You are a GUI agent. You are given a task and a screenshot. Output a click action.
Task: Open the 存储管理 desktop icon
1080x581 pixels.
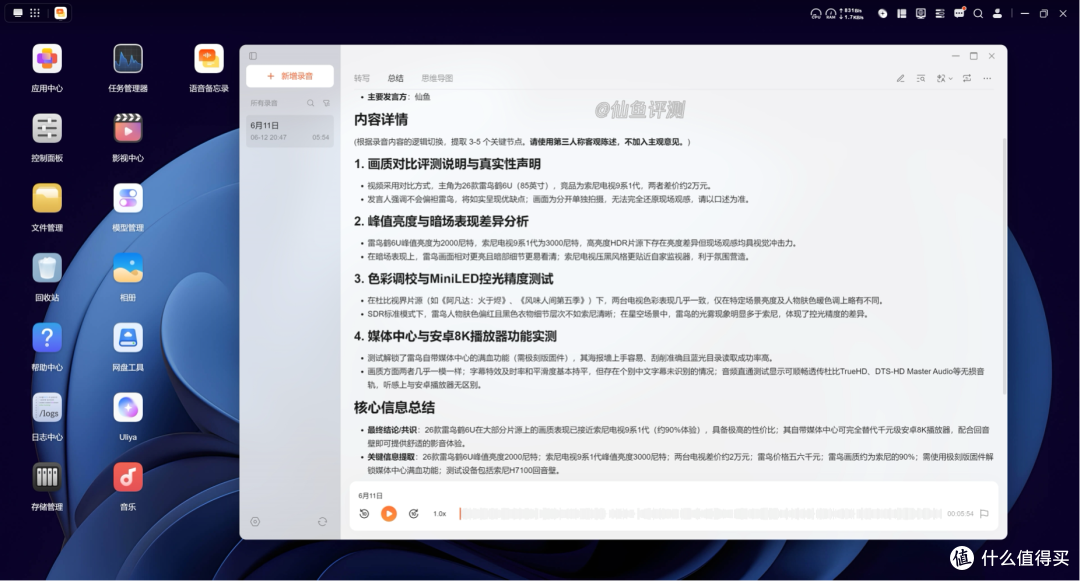(x=47, y=477)
